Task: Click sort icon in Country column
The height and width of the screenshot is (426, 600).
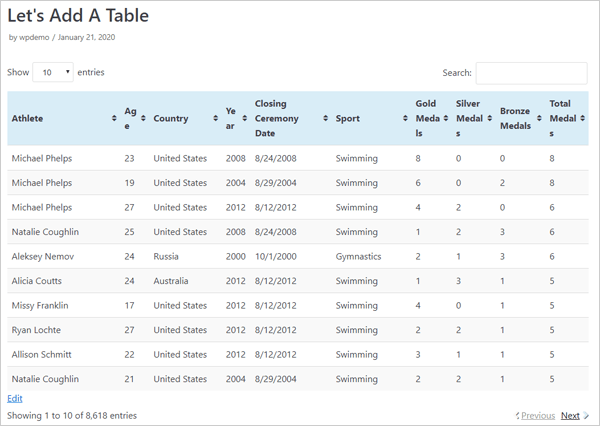Action: tap(216, 119)
